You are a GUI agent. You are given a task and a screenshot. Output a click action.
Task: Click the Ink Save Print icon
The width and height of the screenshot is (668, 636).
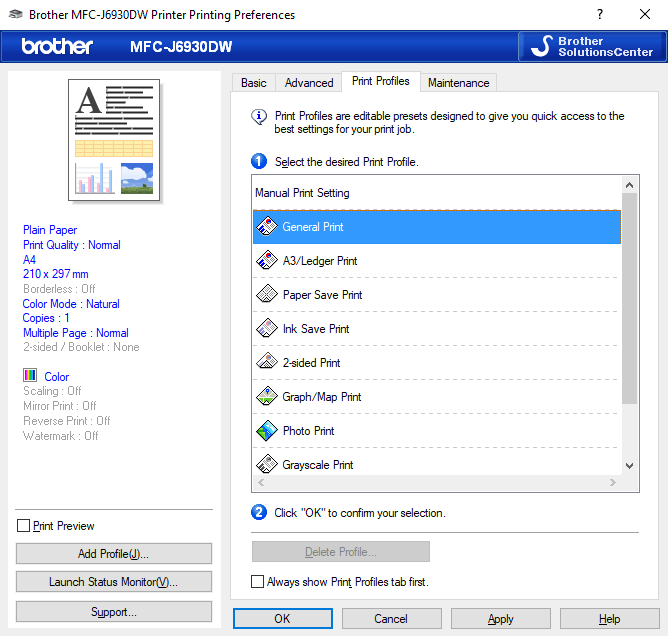[267, 328]
